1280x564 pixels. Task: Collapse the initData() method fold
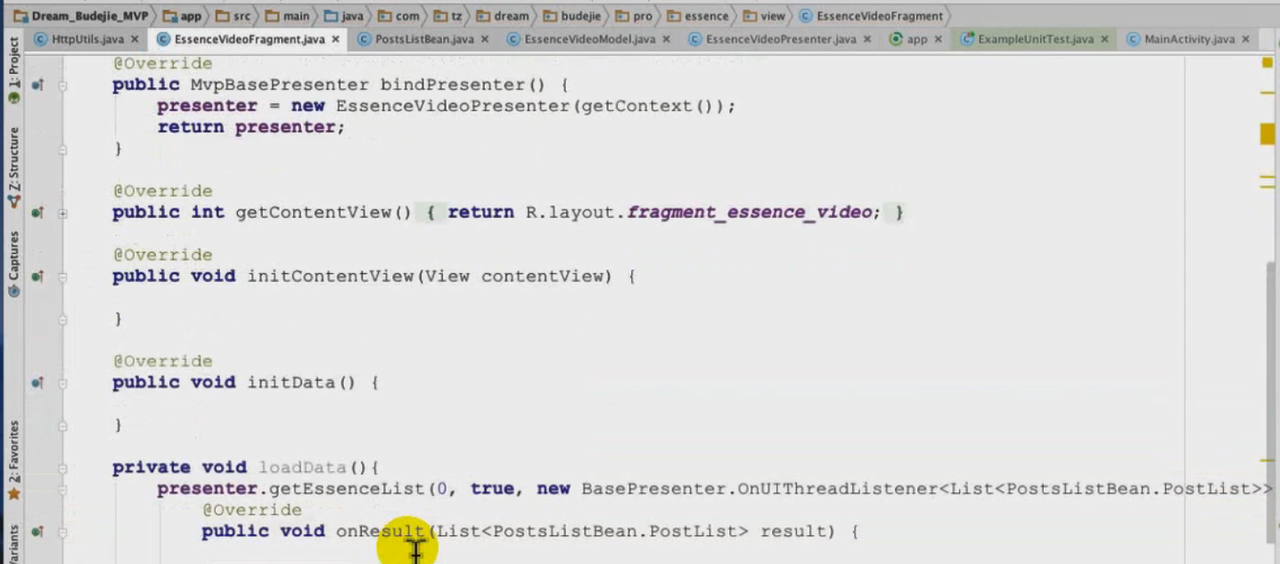62,382
